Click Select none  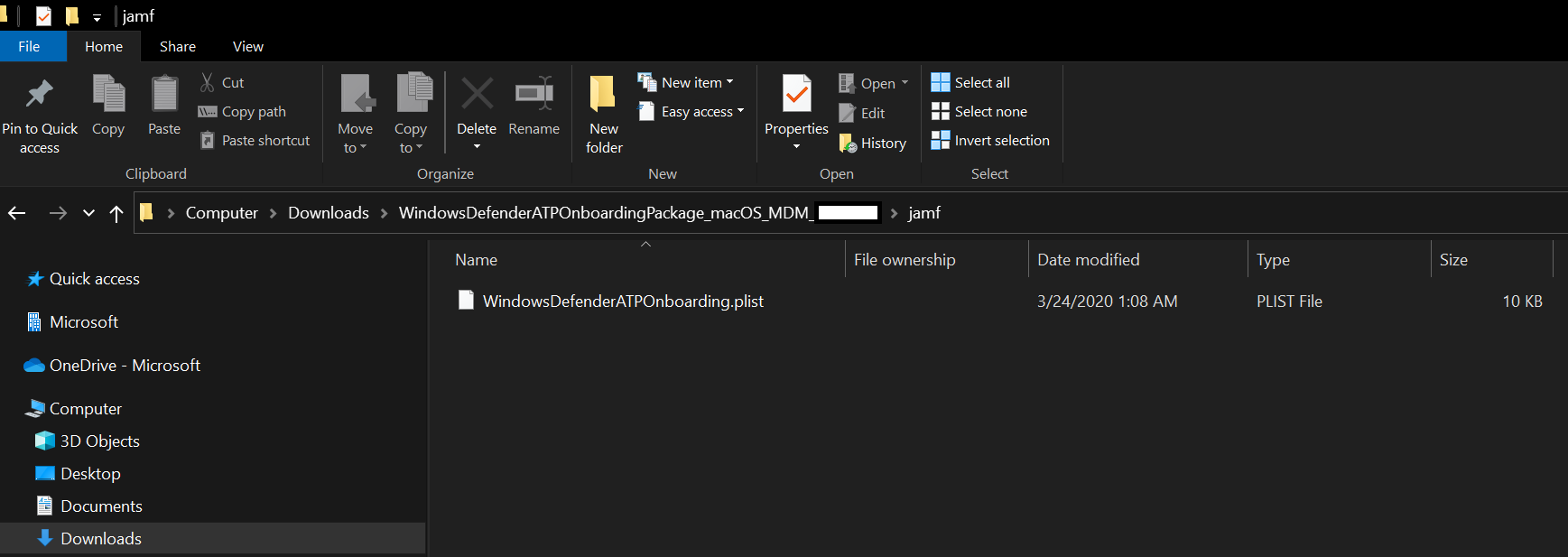pyautogui.click(x=979, y=111)
